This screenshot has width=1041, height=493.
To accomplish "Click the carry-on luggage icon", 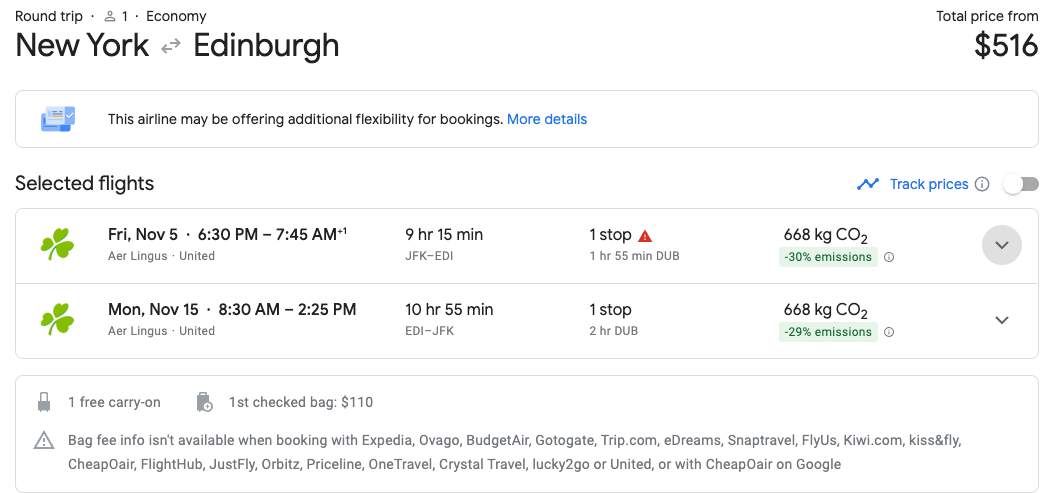I will [x=44, y=402].
